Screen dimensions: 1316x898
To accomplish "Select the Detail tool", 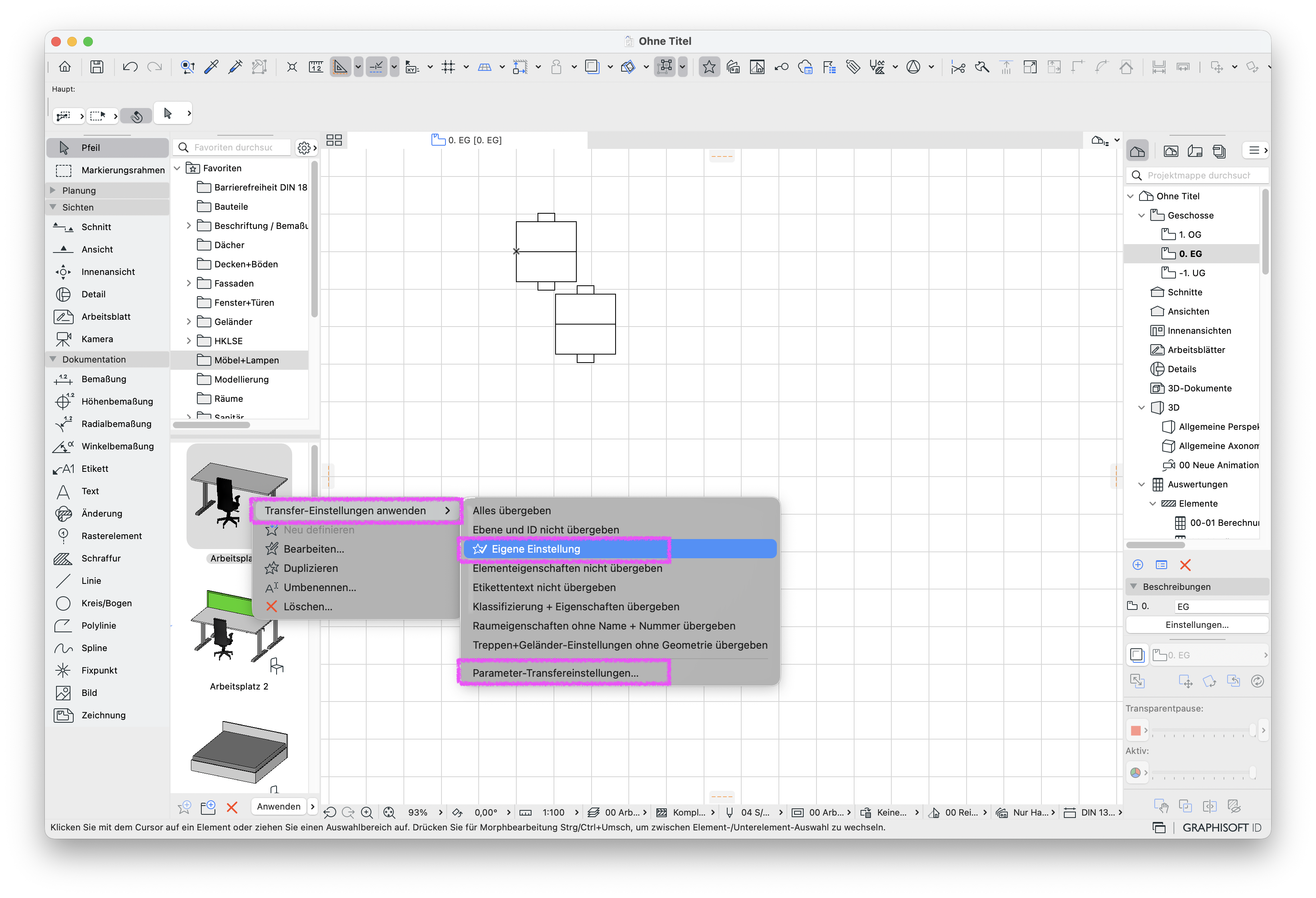I will coord(108,295).
